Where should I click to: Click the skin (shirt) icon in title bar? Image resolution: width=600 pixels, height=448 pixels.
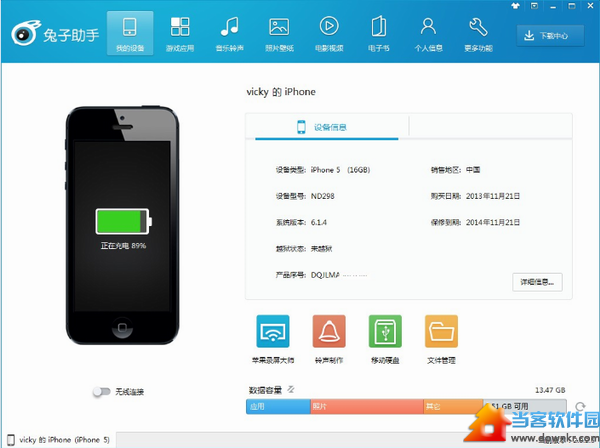click(515, 6)
